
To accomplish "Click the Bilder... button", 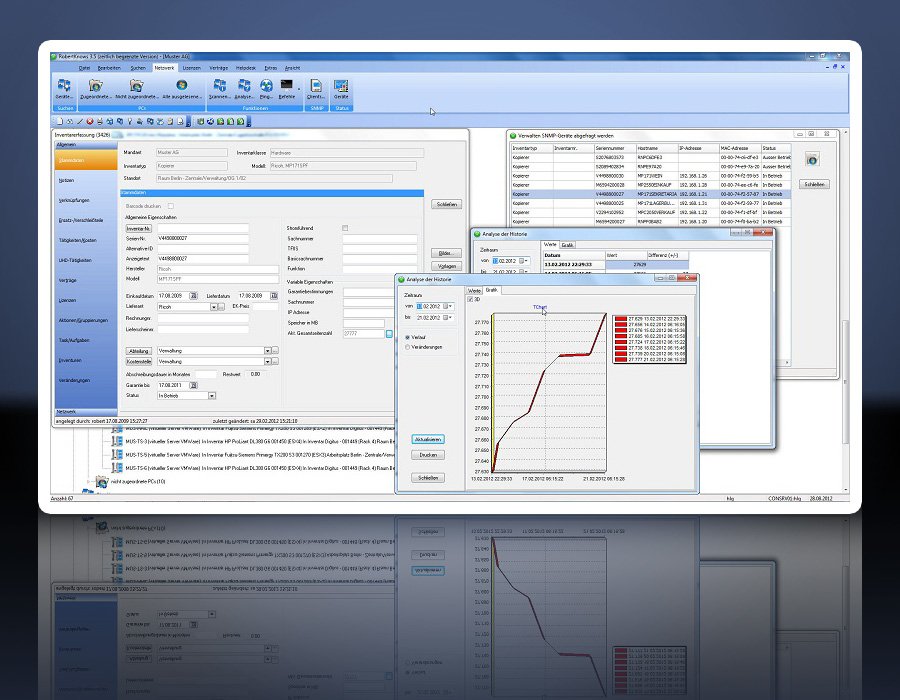I will click(x=446, y=253).
